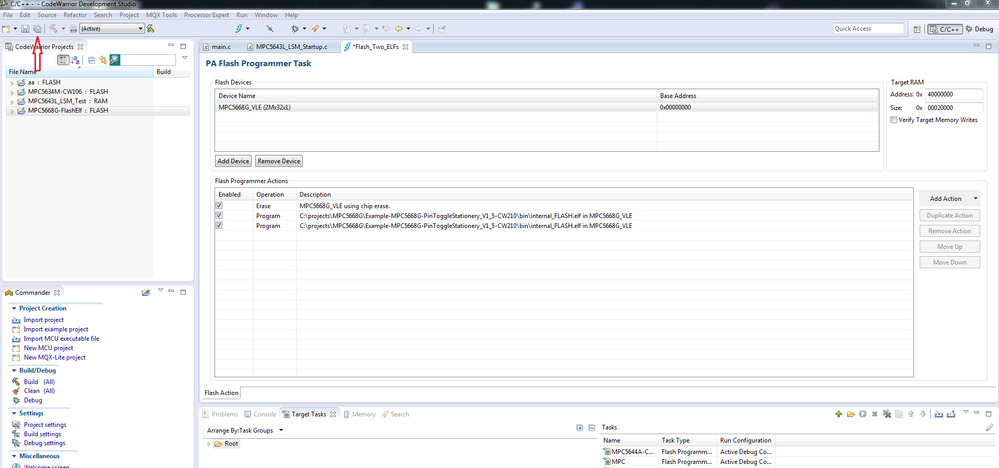Open the Console tab
999x468 pixels.
pyautogui.click(x=260, y=415)
